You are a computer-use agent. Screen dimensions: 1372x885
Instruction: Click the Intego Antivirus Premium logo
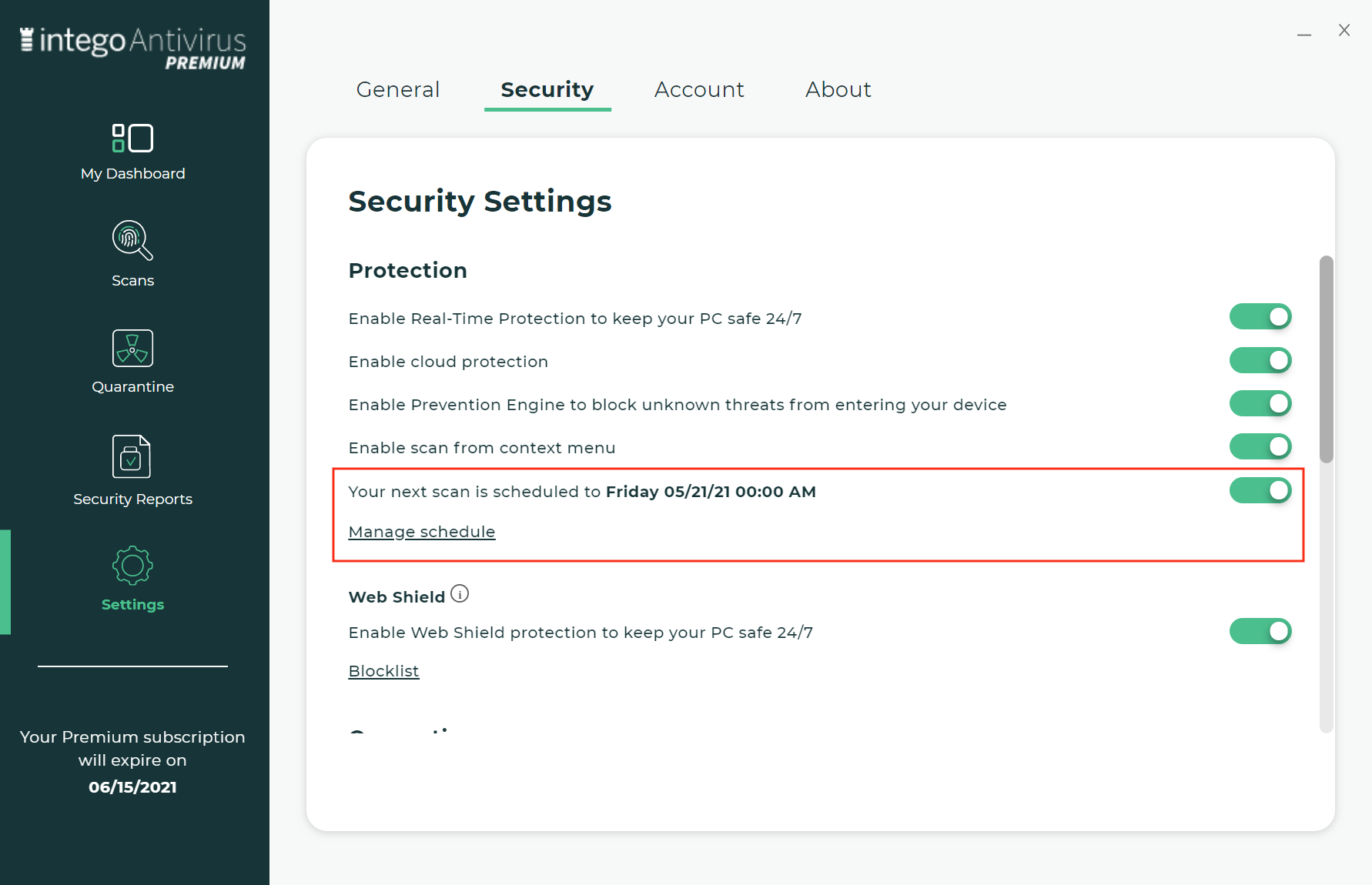pos(133,48)
